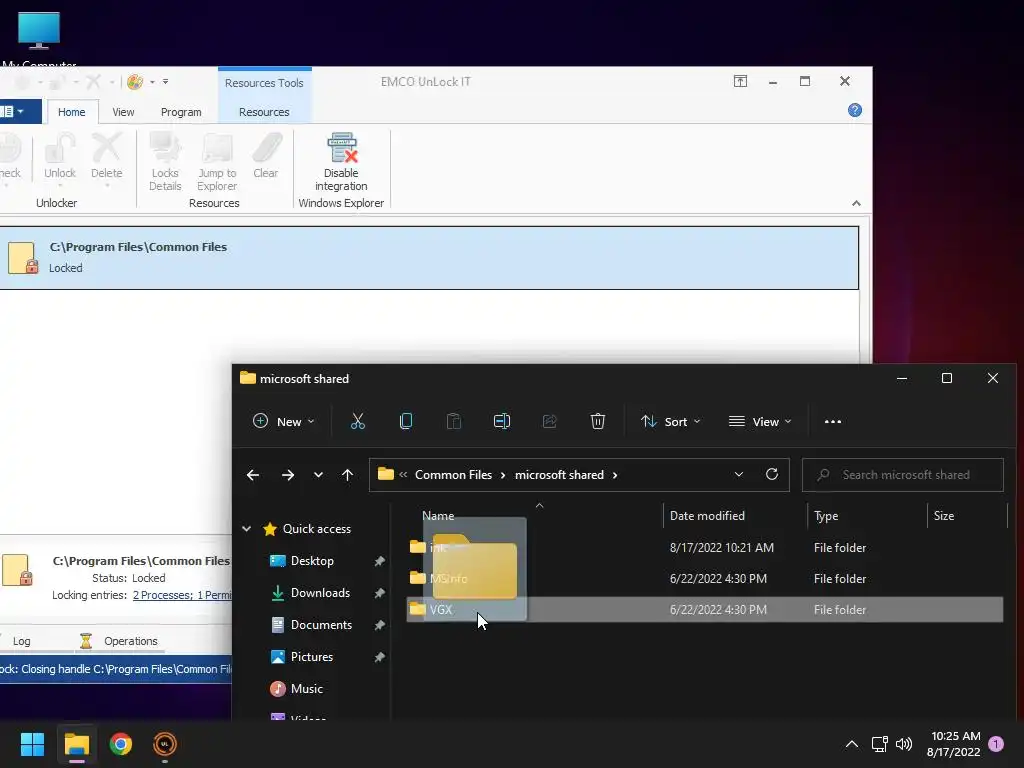Open the Windows Start menu
The image size is (1024, 768).
(x=32, y=744)
